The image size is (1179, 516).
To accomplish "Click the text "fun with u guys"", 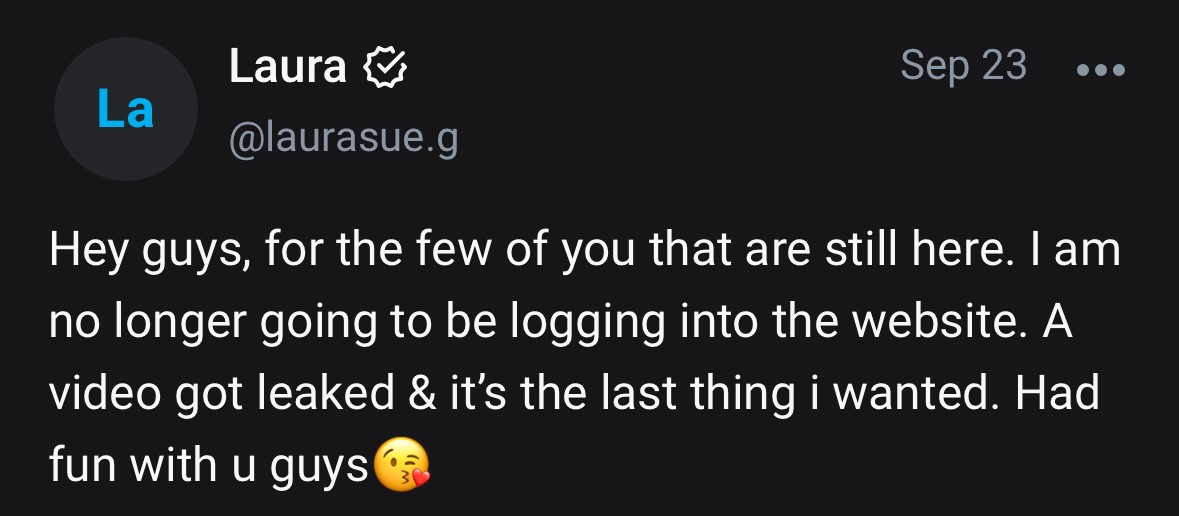I will coord(209,466).
